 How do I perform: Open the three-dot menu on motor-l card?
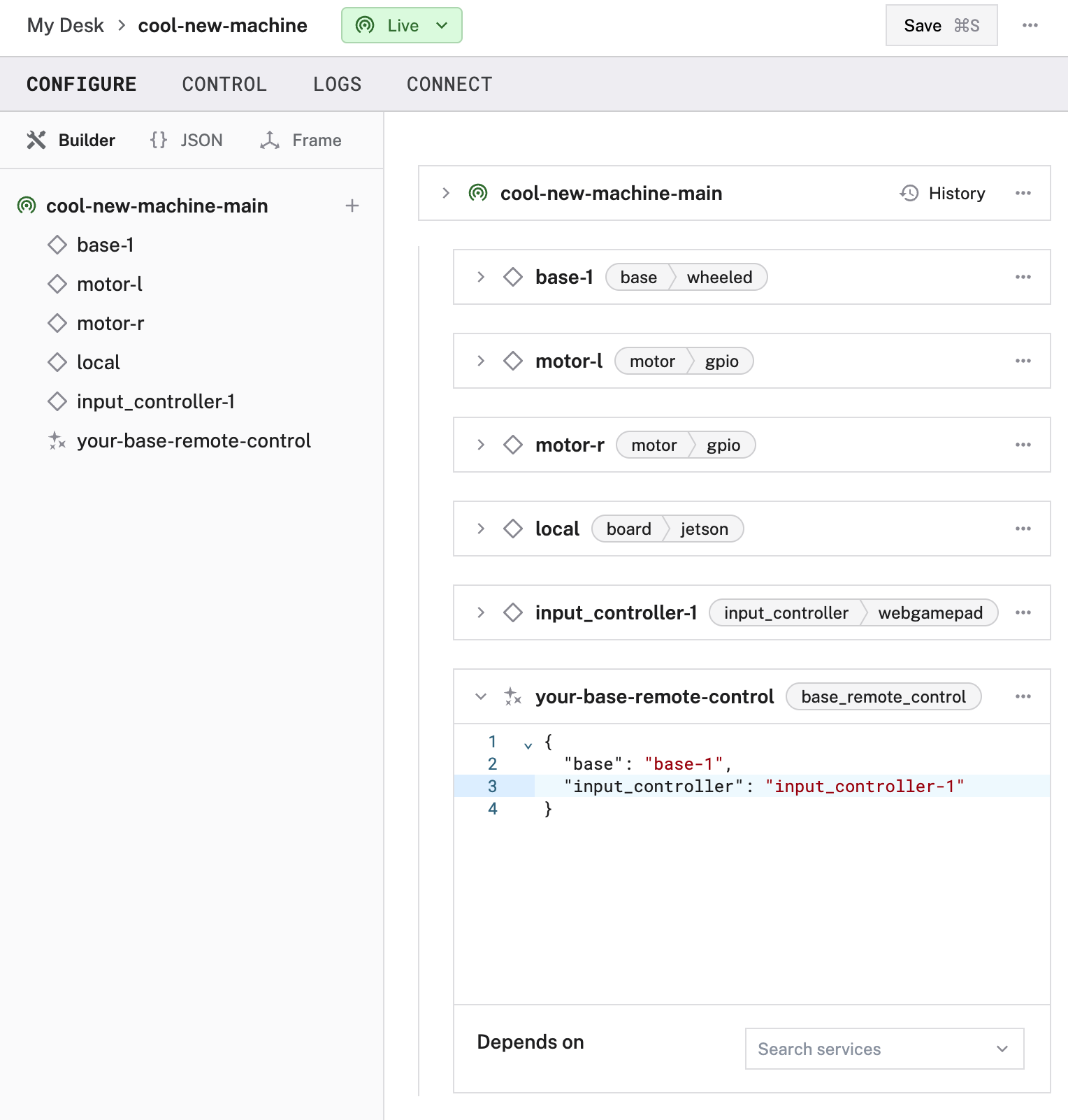tap(1023, 361)
